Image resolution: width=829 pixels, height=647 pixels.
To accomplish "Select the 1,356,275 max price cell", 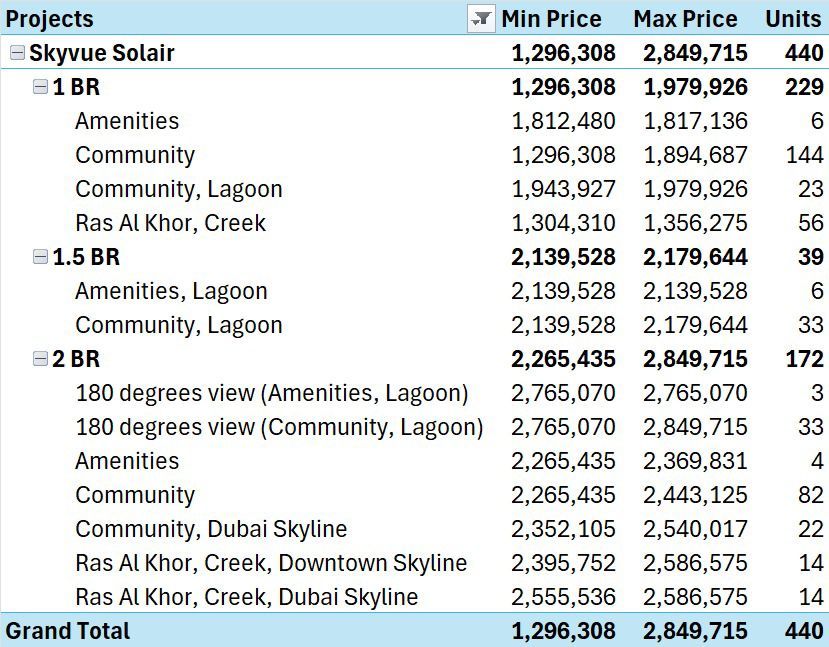I will point(695,223).
